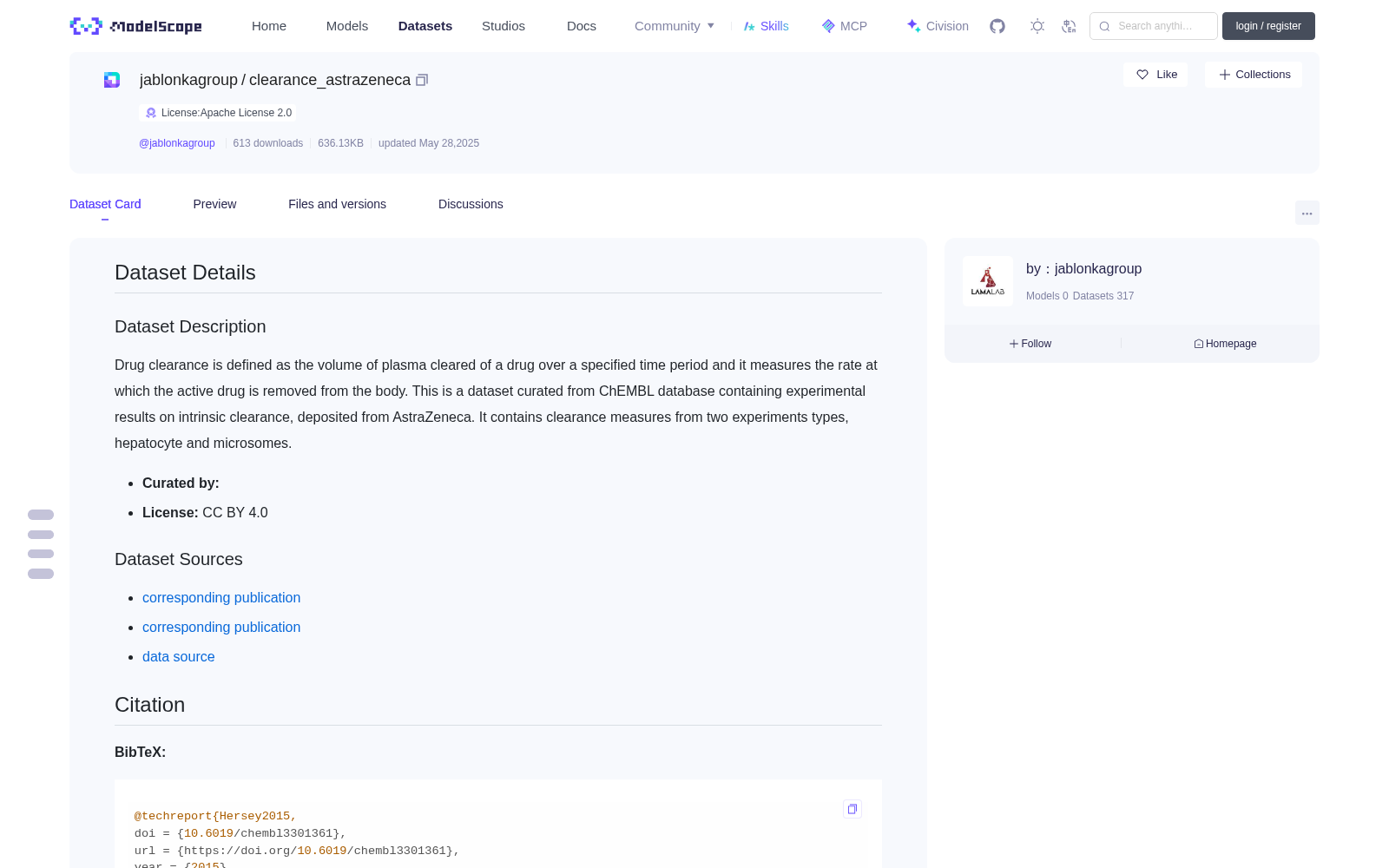Click the BibTeX: label

[140, 752]
